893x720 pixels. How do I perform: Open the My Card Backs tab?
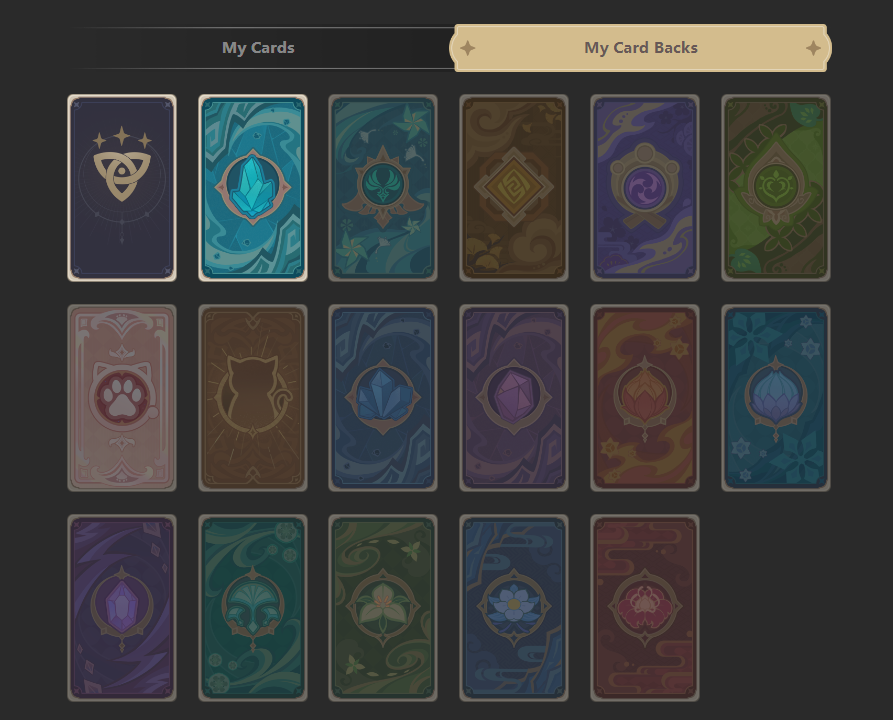(641, 48)
